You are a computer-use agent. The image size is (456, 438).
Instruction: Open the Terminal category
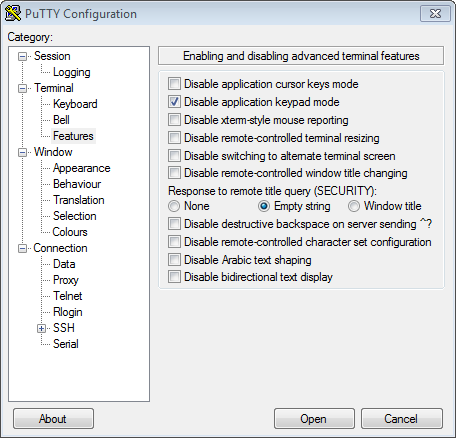click(x=54, y=88)
